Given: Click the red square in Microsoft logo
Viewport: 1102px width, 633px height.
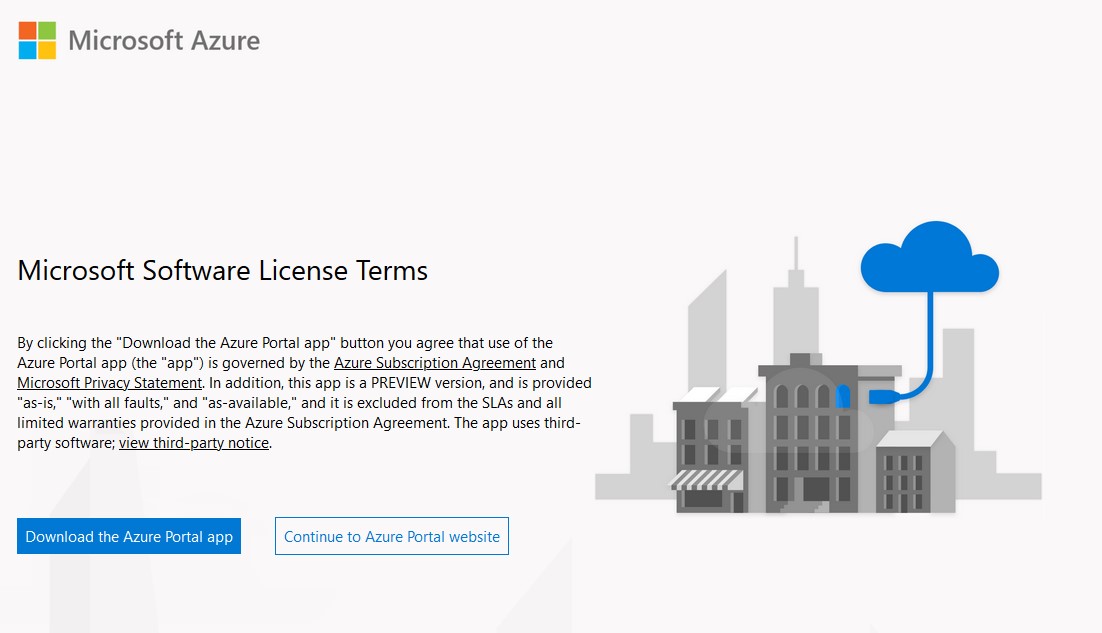Looking at the screenshot, I should click(28, 31).
